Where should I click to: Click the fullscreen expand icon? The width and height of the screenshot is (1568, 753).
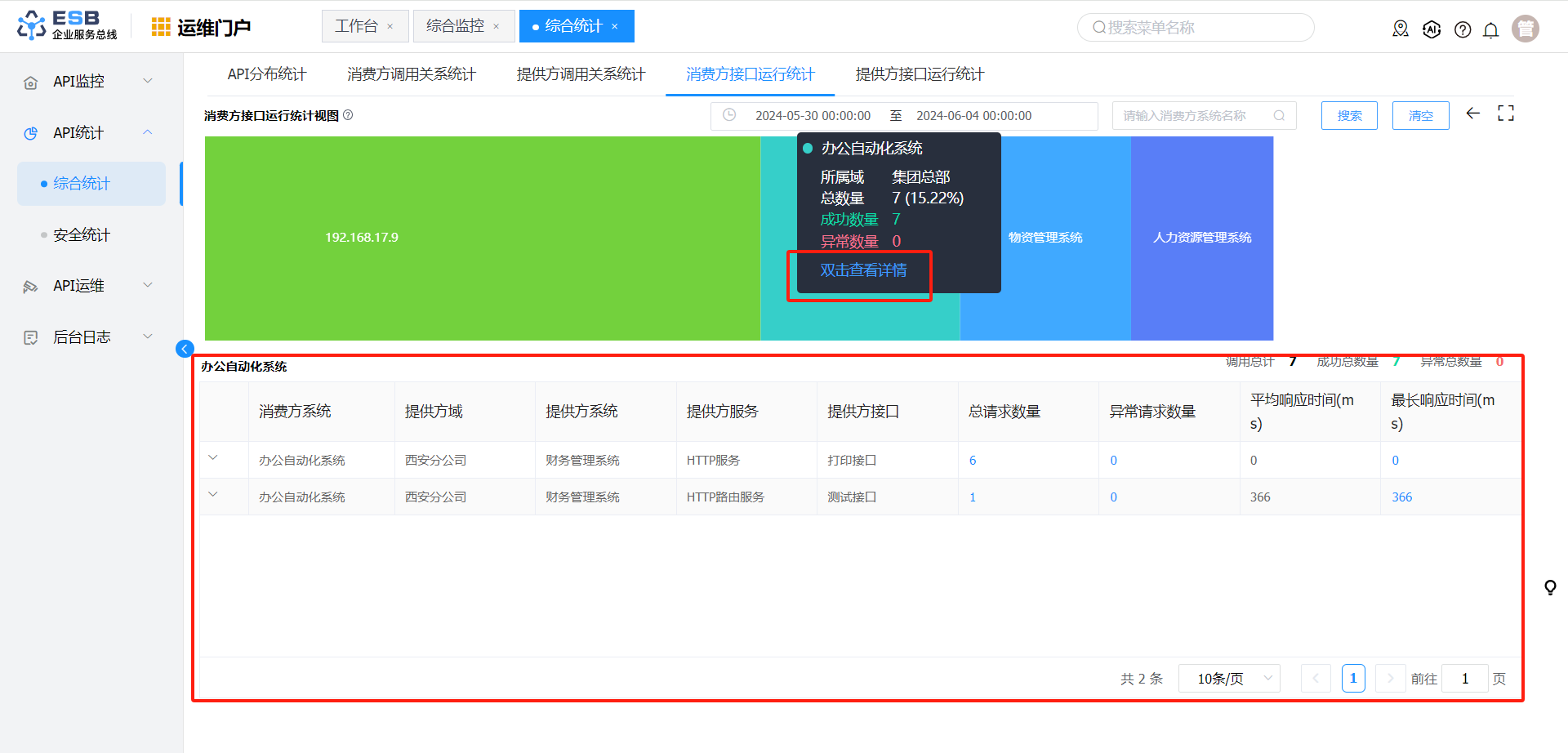coord(1505,114)
